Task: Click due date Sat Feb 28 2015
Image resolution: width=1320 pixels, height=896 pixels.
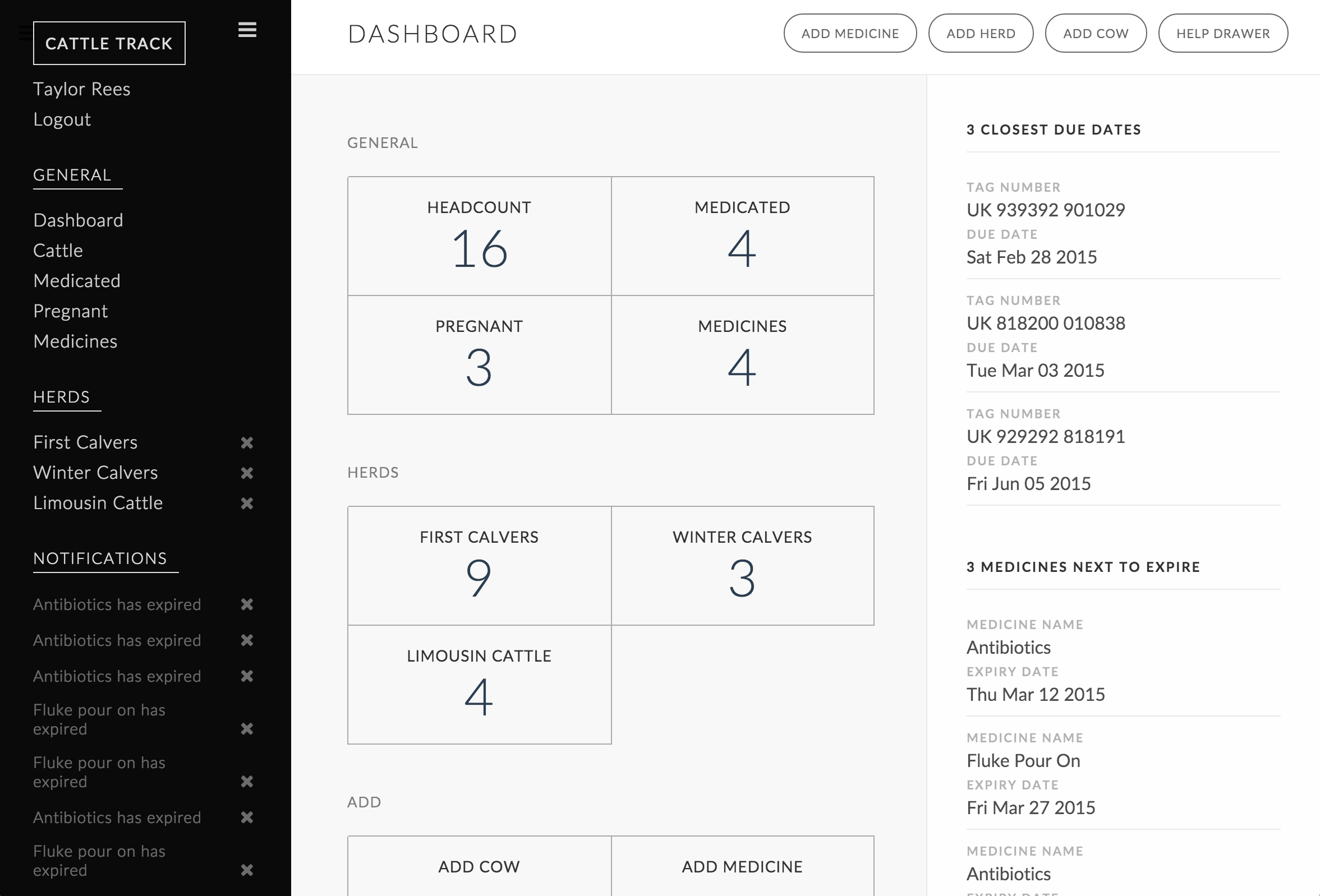Action: tap(1032, 257)
